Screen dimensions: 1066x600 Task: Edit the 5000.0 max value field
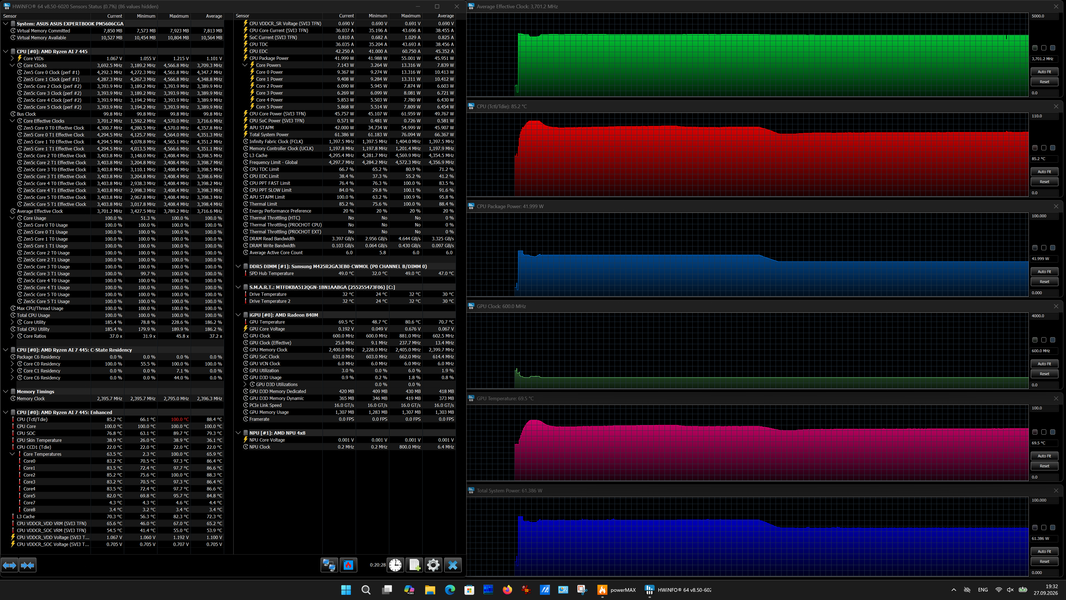[x=1044, y=16]
